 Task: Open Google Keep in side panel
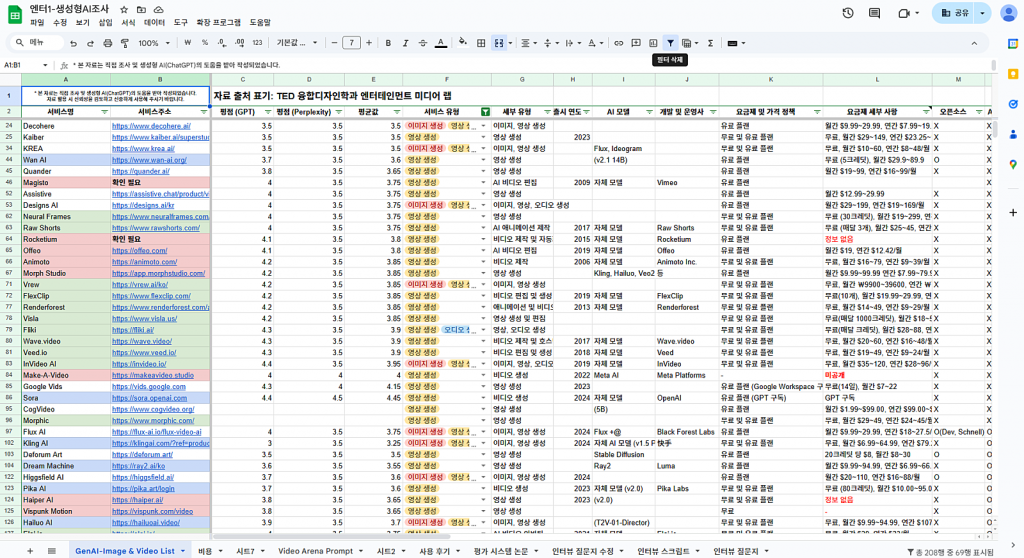1013,74
